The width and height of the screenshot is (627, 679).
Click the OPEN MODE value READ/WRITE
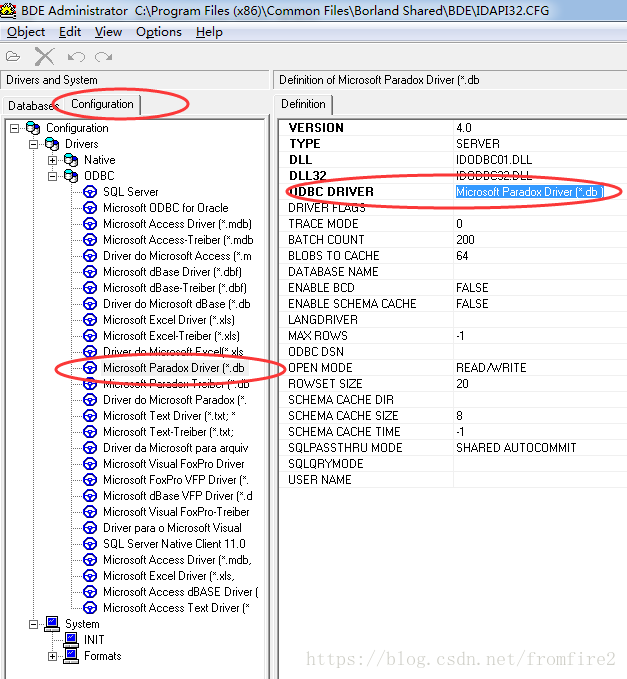(x=491, y=368)
